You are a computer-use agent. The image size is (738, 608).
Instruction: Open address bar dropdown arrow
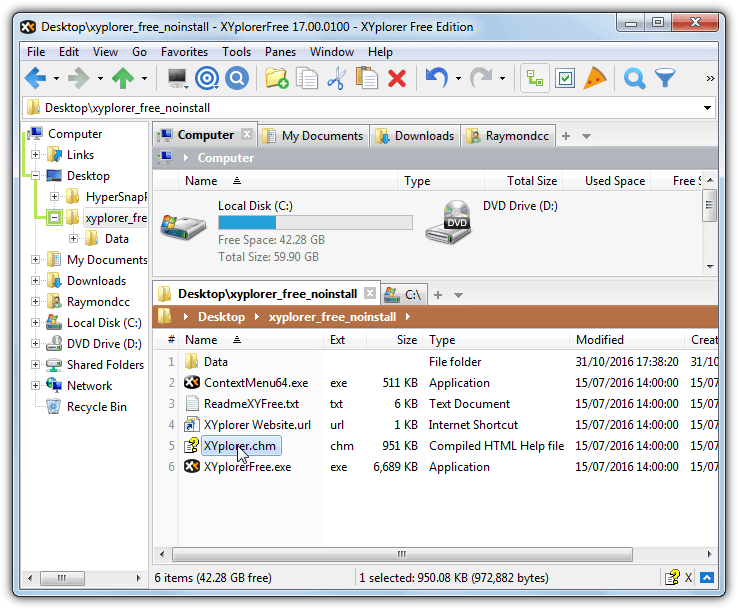(x=707, y=108)
